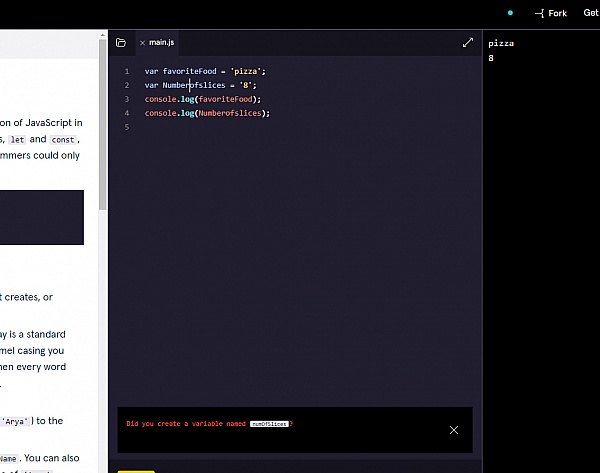Click the 8 output in console
Screen dimensions: 600x473
[x=491, y=58]
